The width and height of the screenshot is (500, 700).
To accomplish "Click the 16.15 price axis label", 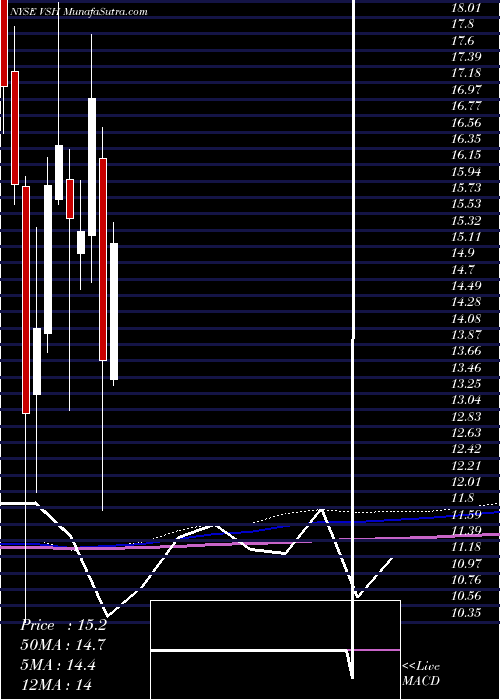I will coord(465,154).
